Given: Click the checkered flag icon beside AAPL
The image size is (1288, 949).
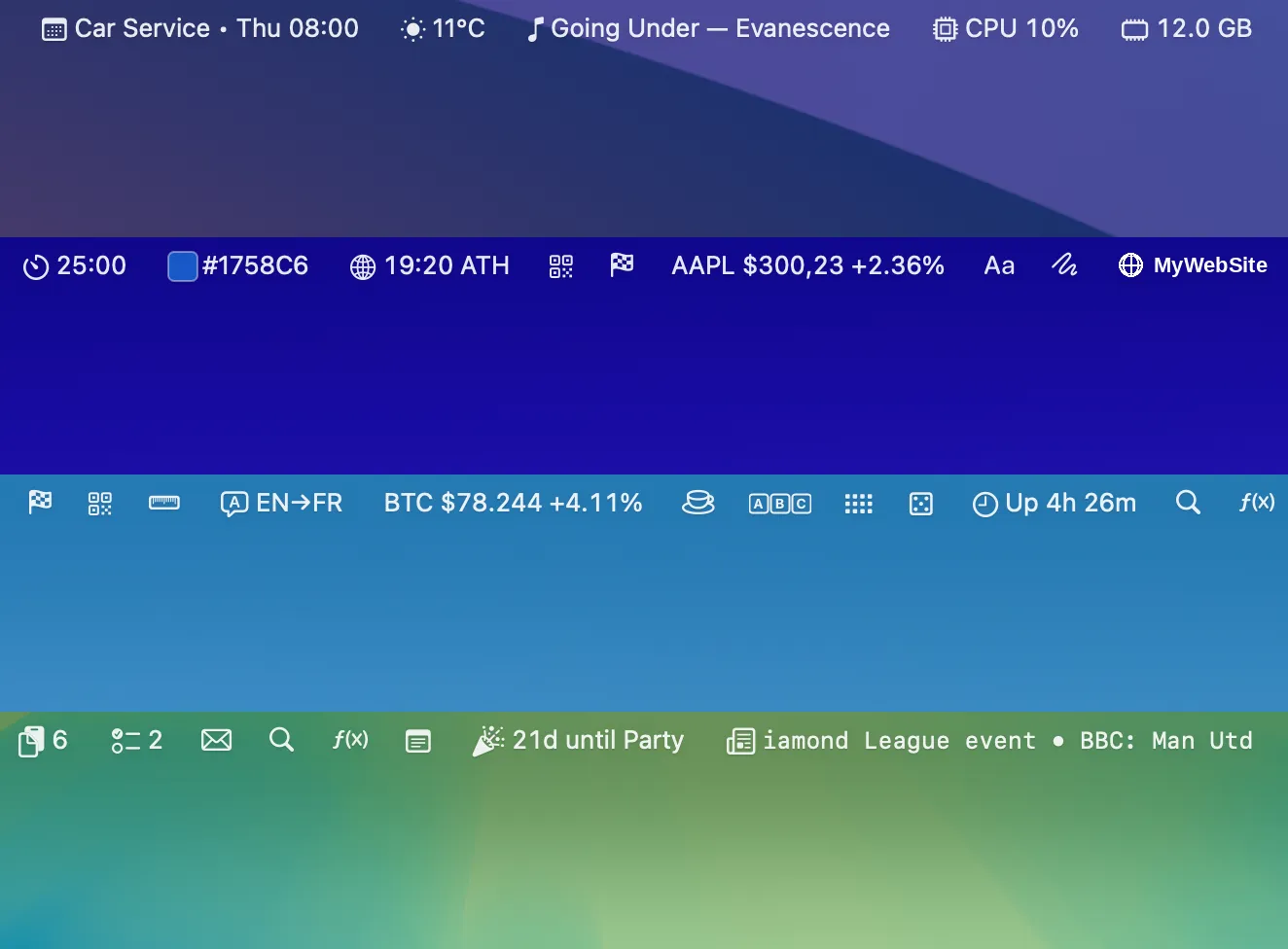Looking at the screenshot, I should (622, 264).
